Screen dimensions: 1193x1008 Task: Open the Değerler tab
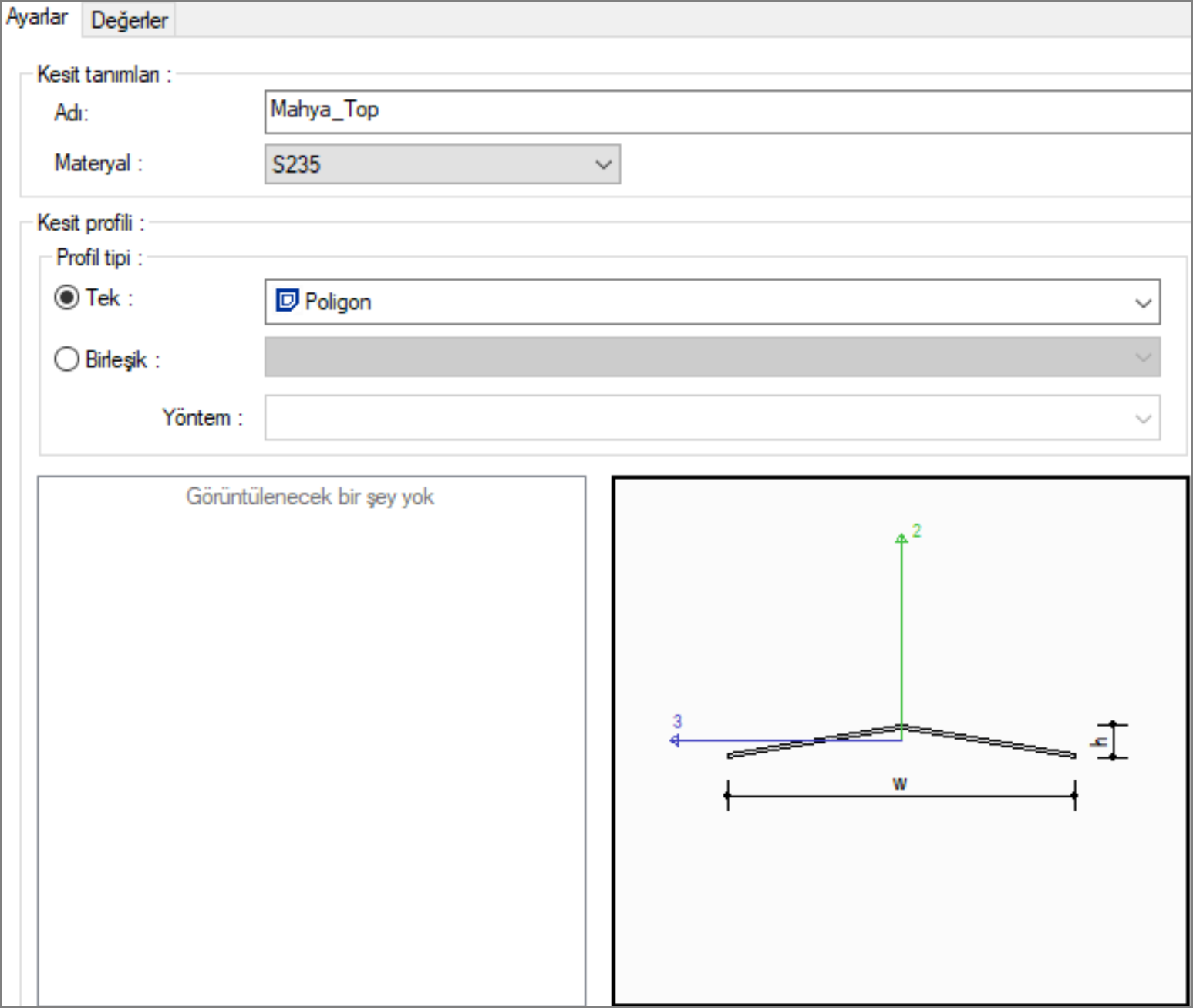coord(129,20)
